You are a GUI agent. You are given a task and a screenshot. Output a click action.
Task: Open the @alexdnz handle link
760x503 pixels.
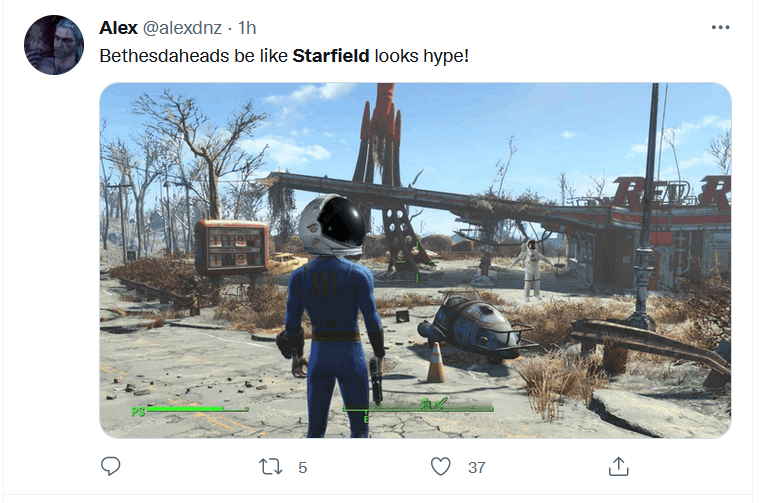point(182,28)
